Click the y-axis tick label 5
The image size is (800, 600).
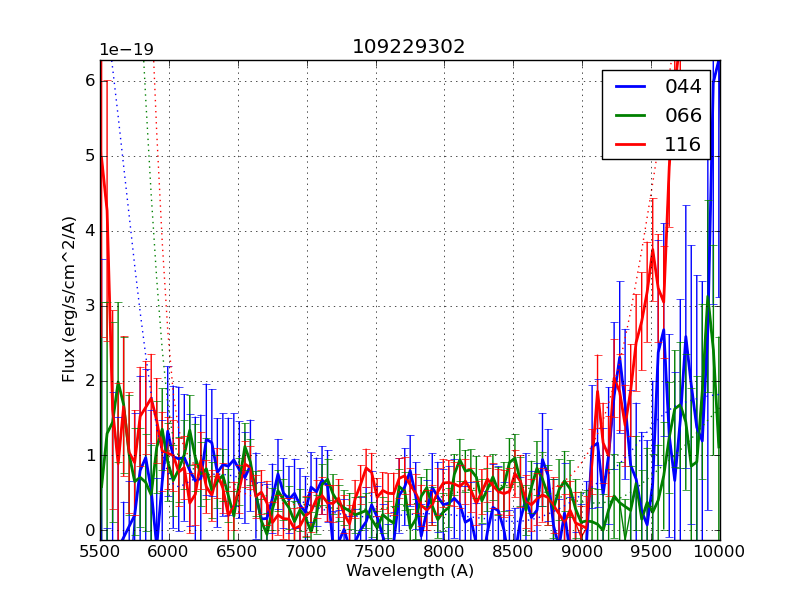(89, 155)
